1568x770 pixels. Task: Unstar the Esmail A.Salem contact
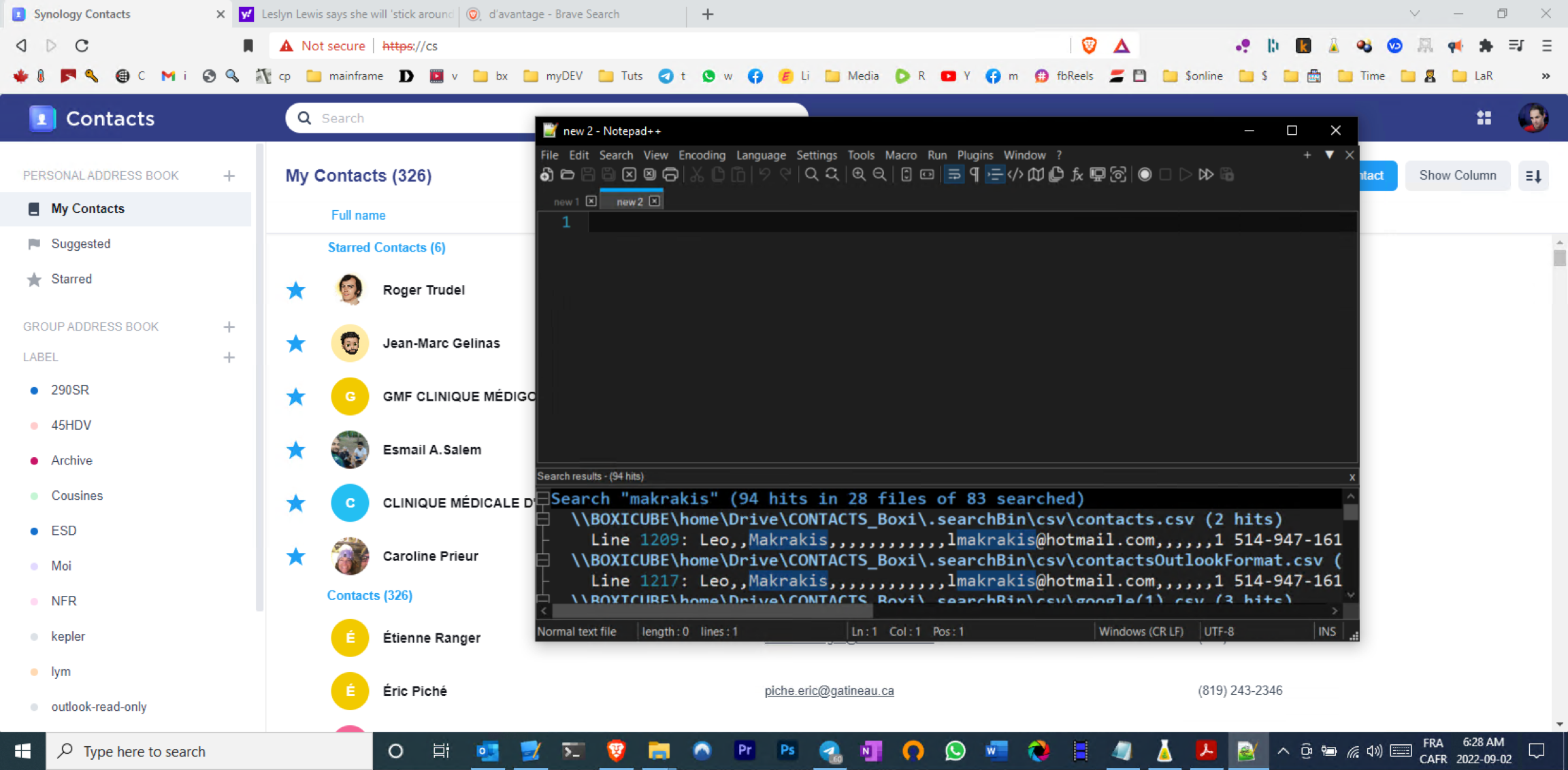295,450
